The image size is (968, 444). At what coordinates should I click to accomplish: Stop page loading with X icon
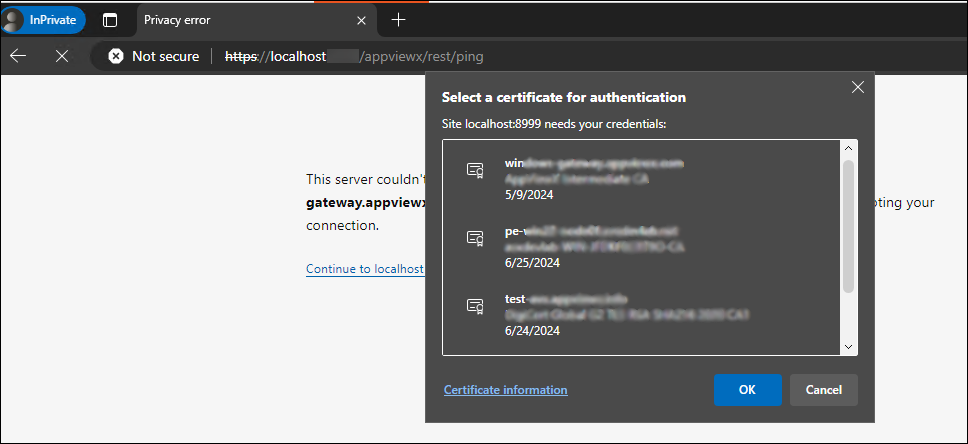pyautogui.click(x=62, y=56)
